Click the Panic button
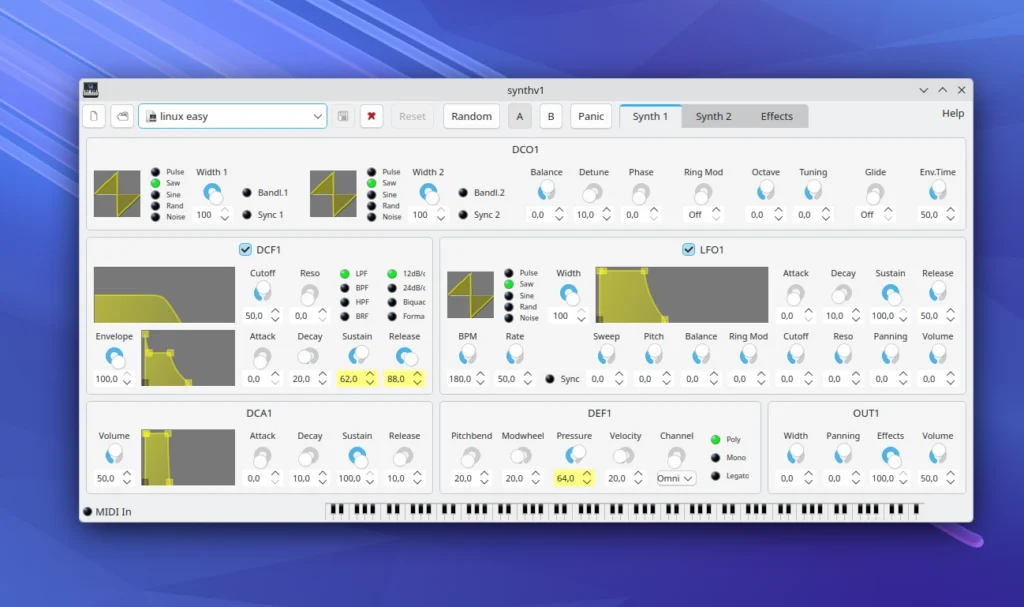Image resolution: width=1024 pixels, height=607 pixels. coord(591,116)
